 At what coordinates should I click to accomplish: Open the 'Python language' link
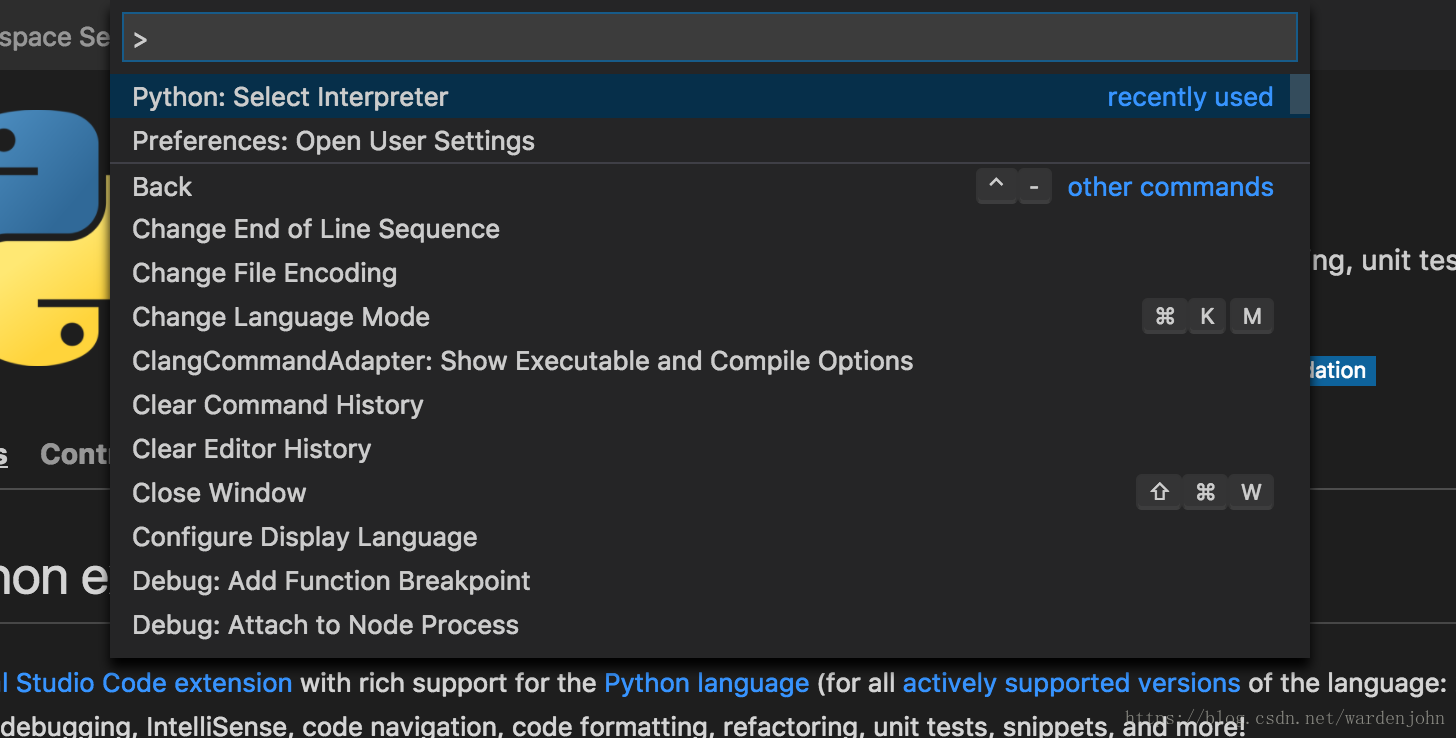tap(707, 684)
